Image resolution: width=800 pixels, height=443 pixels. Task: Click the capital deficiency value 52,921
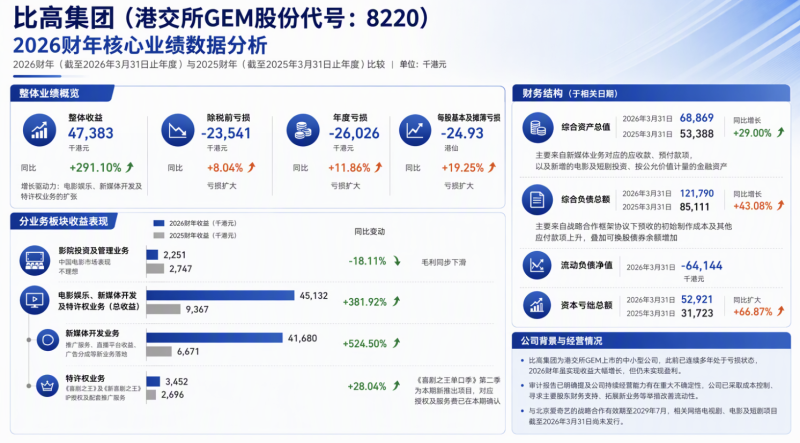(697, 300)
